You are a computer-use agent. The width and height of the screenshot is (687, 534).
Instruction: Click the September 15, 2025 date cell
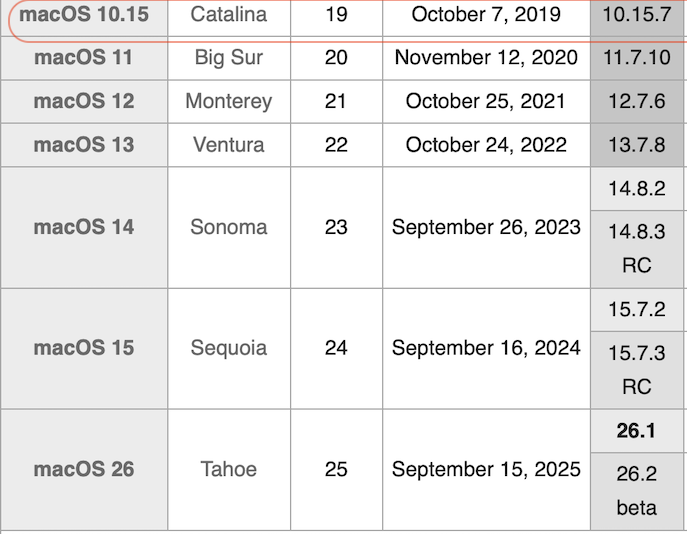(486, 470)
